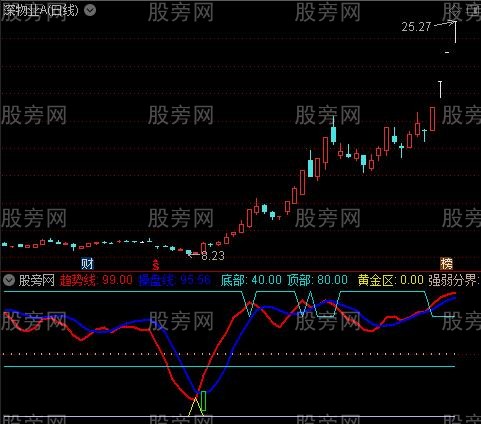The width and height of the screenshot is (481, 424).
Task: Click the 底部: 40.00 readout
Action: (x=251, y=280)
